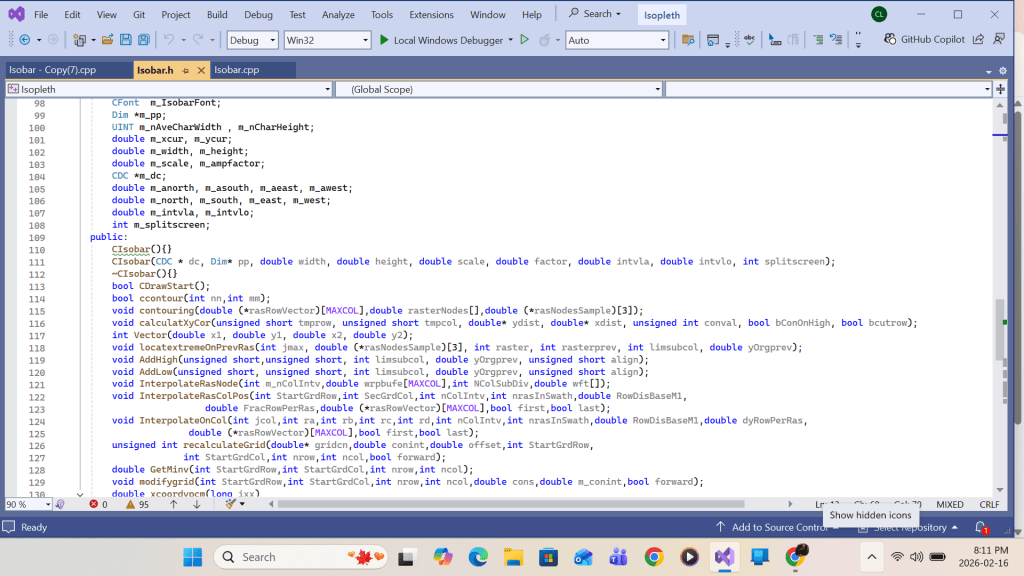This screenshot has width=1024, height=576.
Task: Expand the Global Scope dropdown
Action: click(x=499, y=89)
